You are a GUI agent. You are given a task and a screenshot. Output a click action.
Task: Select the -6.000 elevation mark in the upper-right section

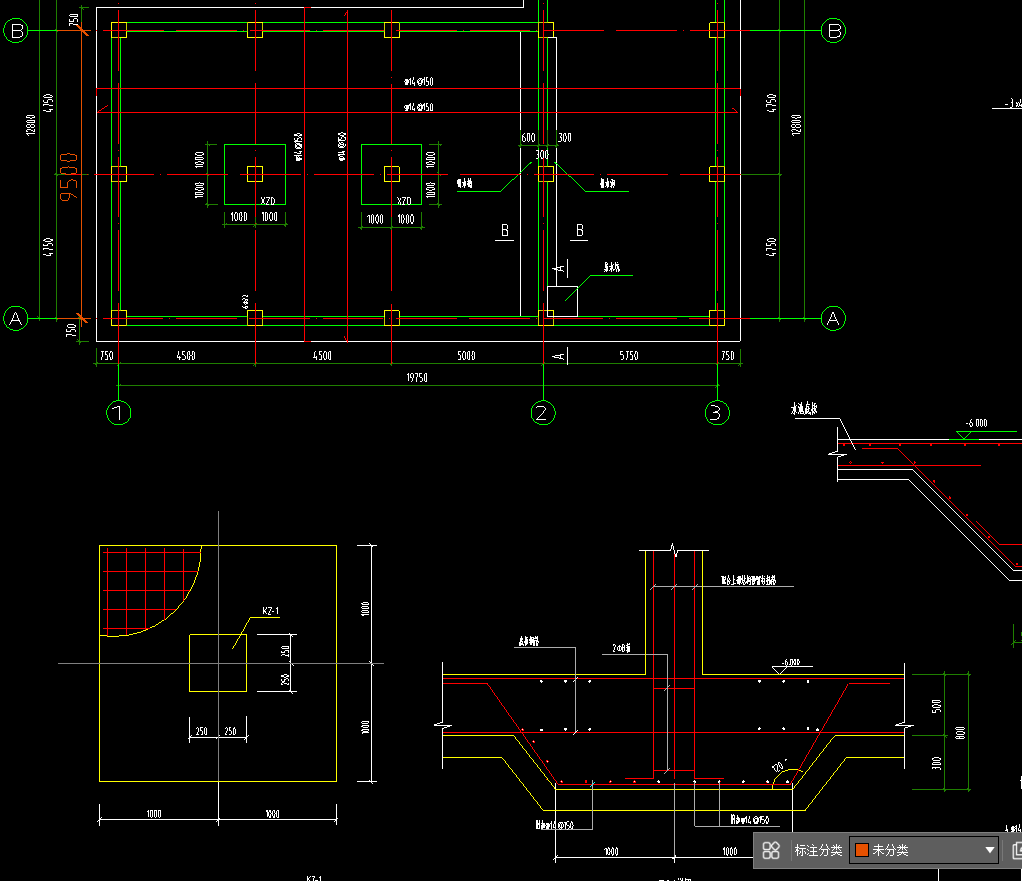click(x=976, y=424)
